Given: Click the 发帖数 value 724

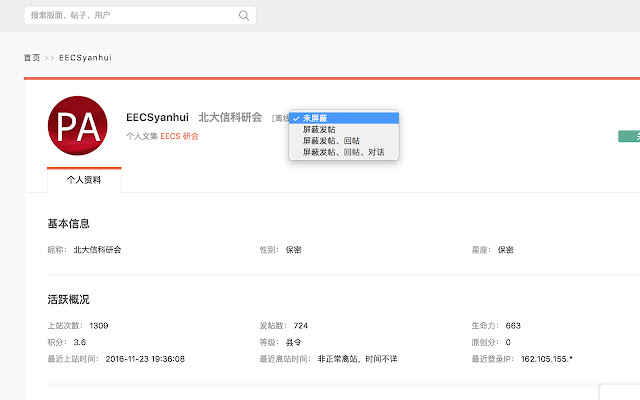Looking at the screenshot, I should [301, 326].
